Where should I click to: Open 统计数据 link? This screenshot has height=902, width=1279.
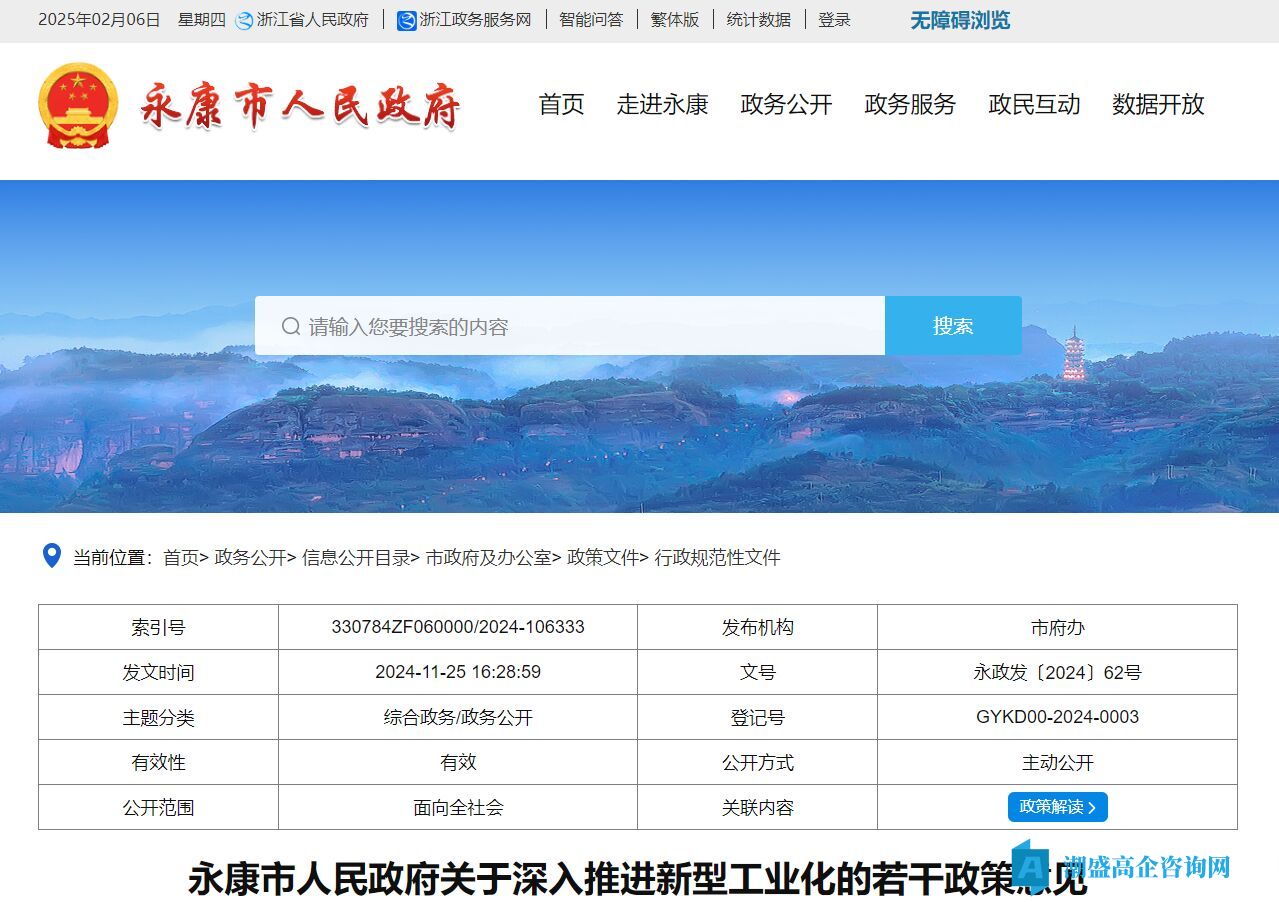[x=758, y=20]
